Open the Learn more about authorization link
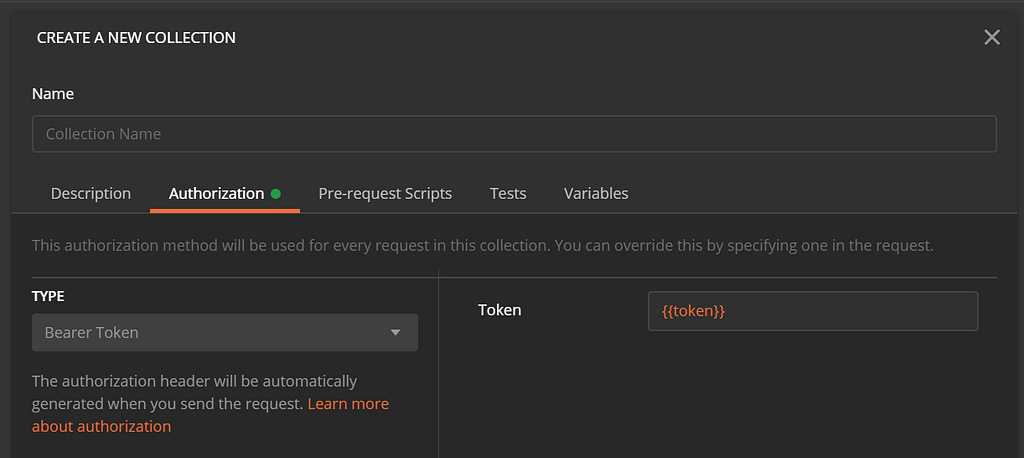Viewport: 1024px width, 458px height. 348,404
